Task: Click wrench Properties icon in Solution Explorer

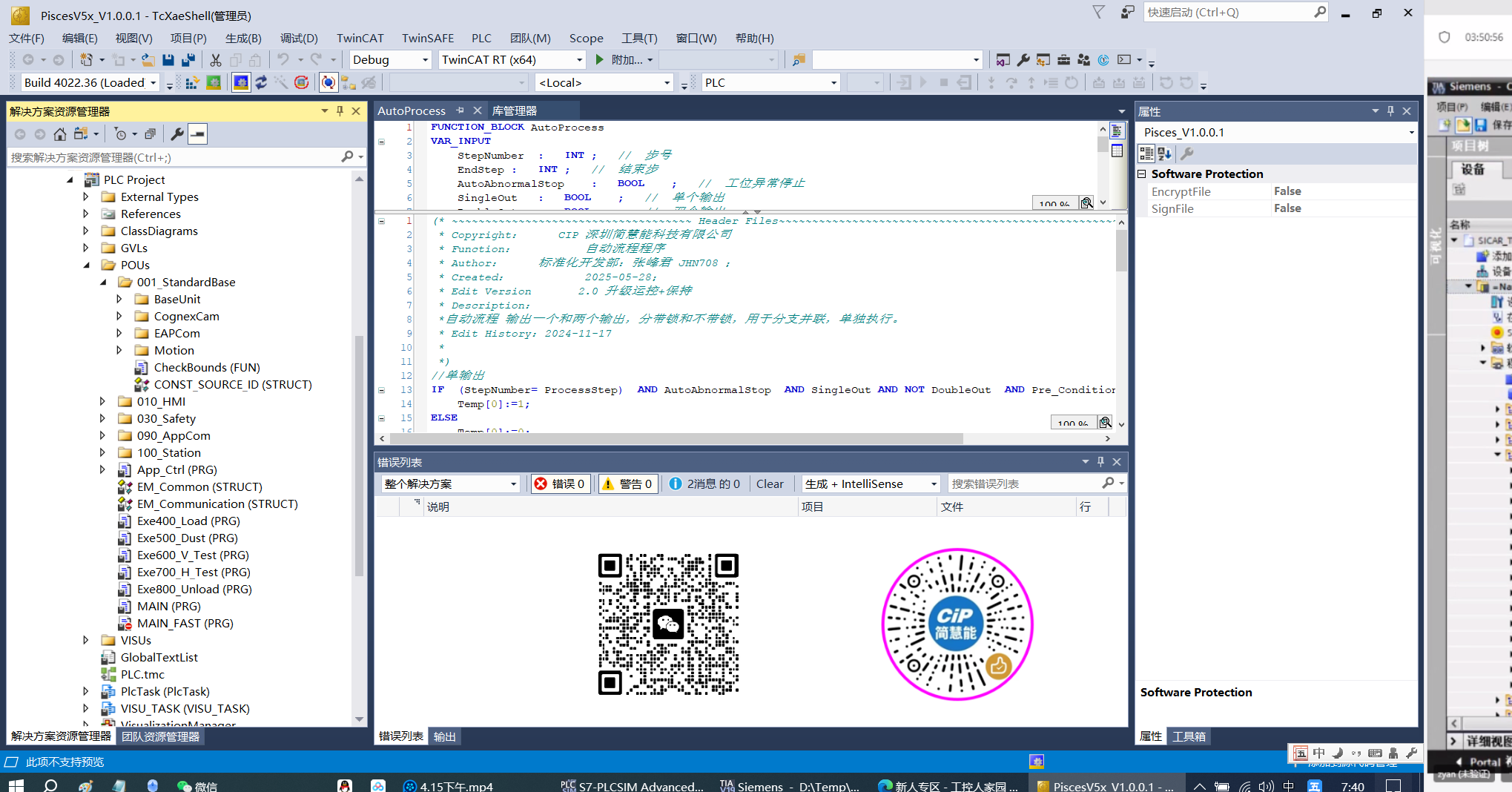Action: click(177, 134)
